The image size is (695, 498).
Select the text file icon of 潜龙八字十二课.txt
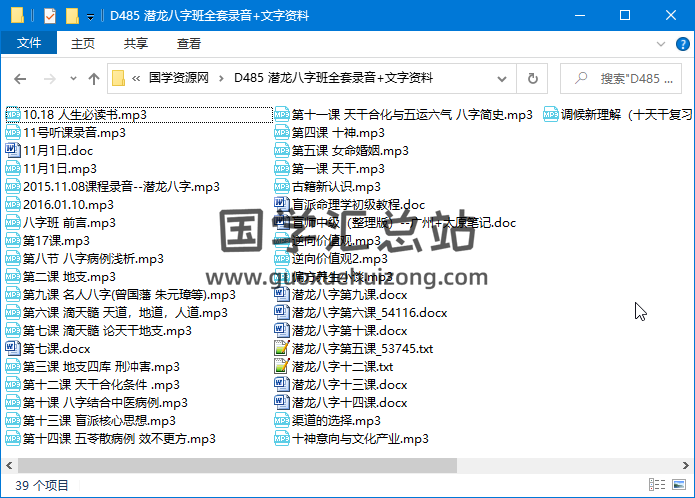pos(282,366)
